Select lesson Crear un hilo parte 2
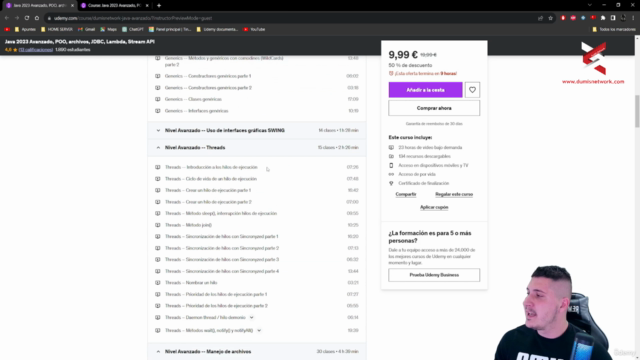 tap(208, 202)
